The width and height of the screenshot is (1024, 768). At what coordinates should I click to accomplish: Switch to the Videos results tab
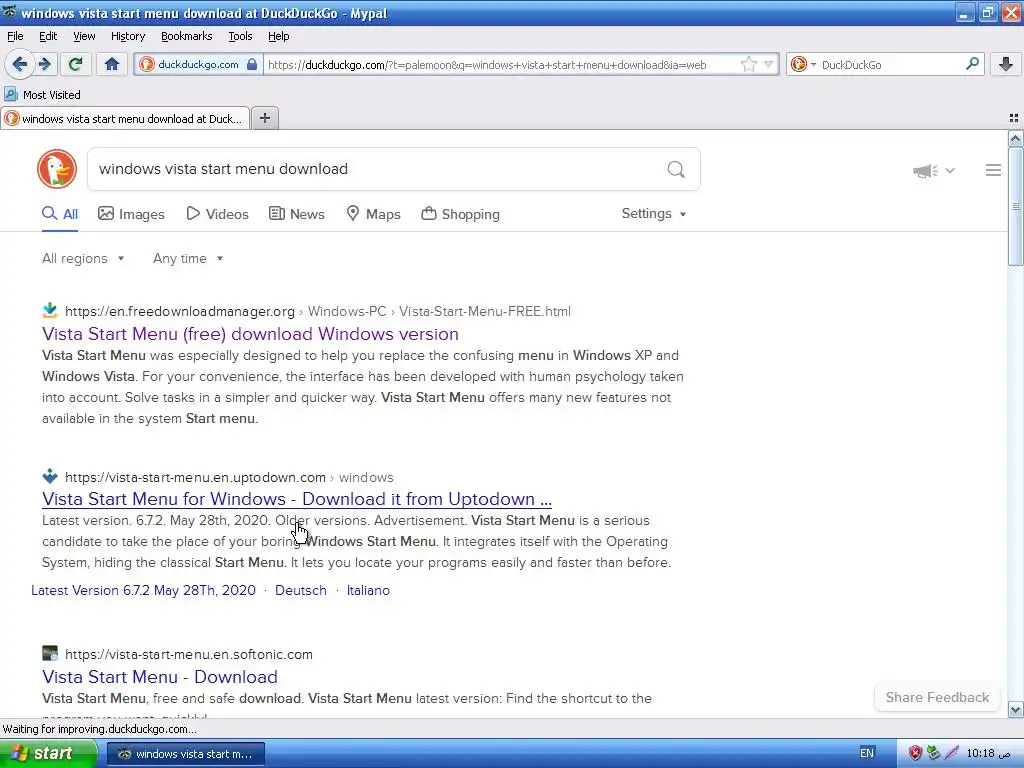pyautogui.click(x=217, y=214)
